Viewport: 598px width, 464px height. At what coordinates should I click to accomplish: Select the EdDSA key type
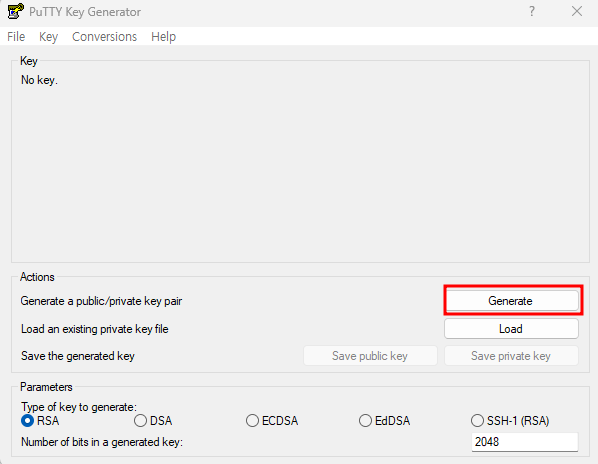tap(384, 421)
